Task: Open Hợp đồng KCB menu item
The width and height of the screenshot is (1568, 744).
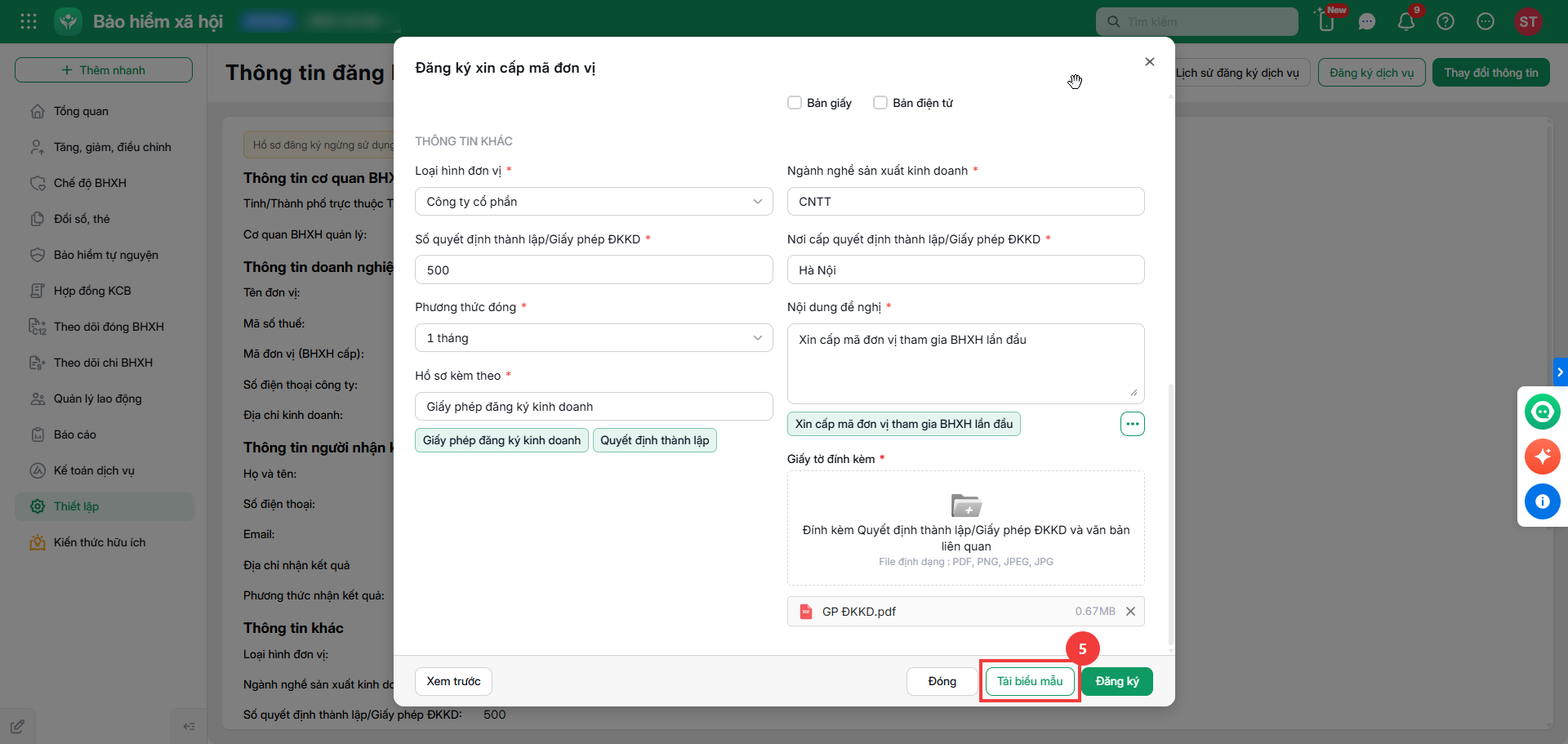Action: click(x=105, y=291)
